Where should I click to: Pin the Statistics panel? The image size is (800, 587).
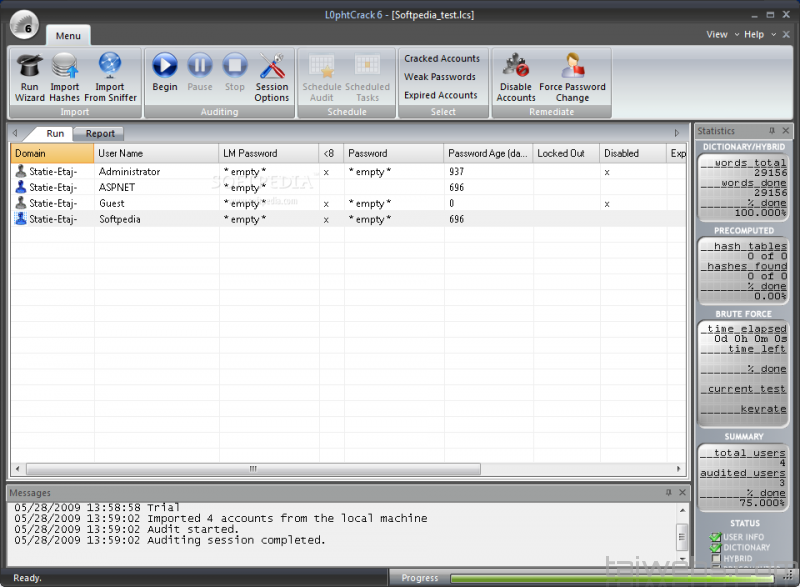point(771,131)
